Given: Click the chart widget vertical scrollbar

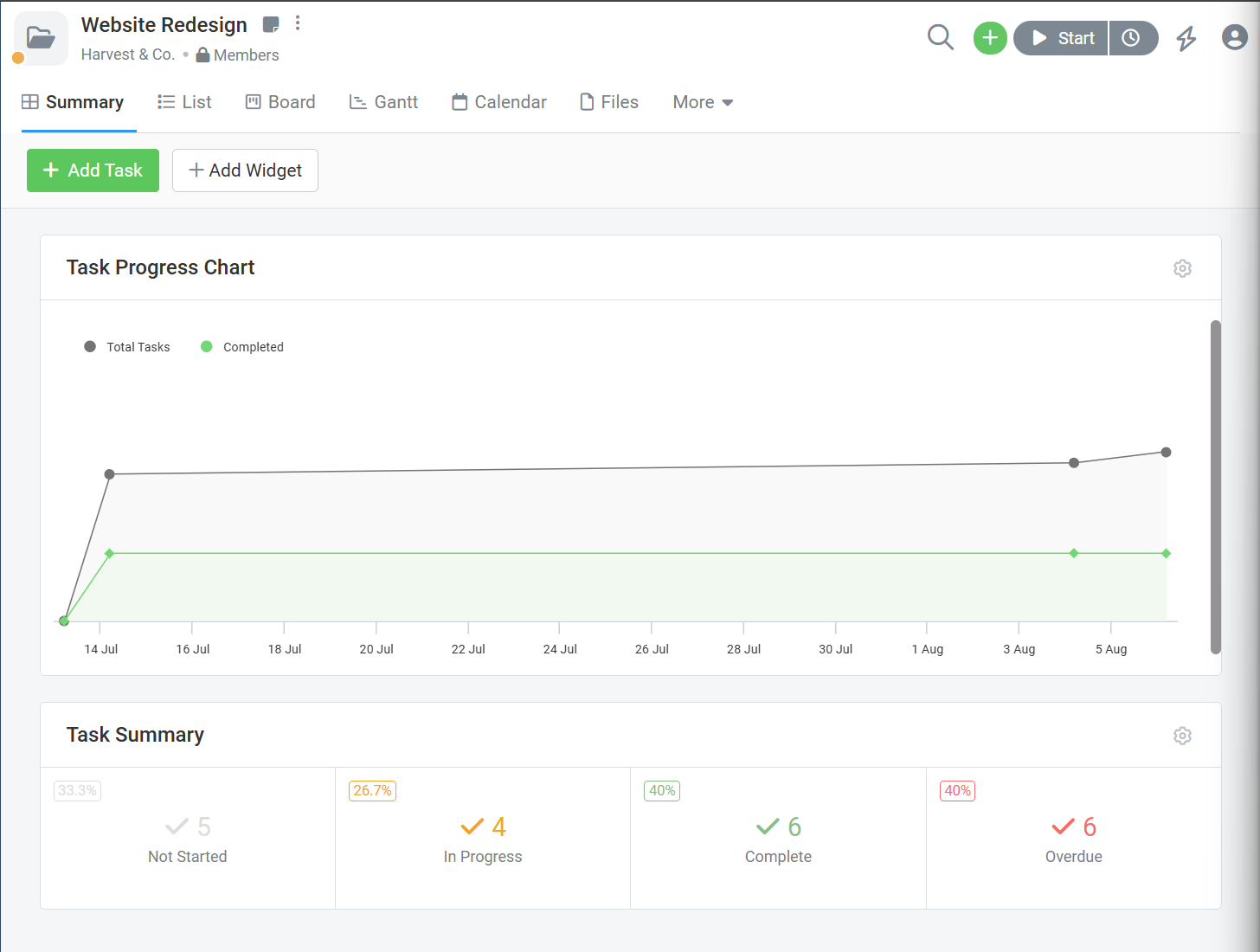Looking at the screenshot, I should (x=1215, y=487).
